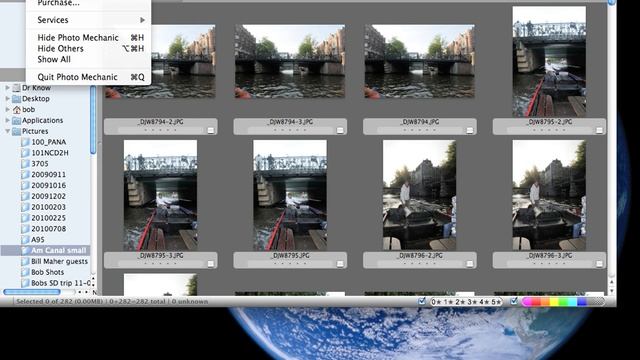
Task: Uncheck the color class filter checkbox
Action: click(514, 302)
